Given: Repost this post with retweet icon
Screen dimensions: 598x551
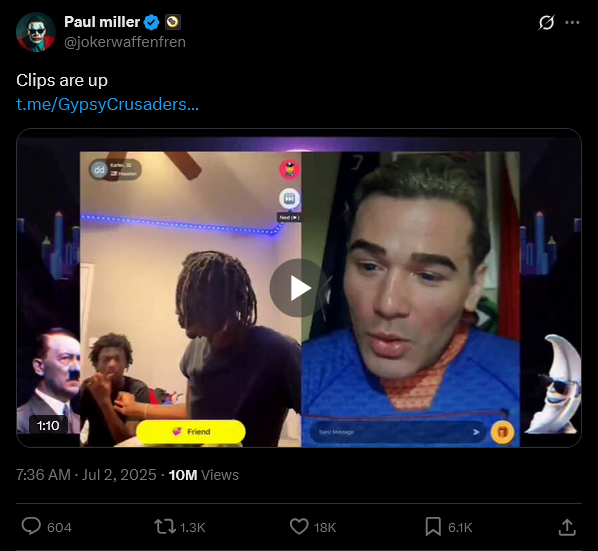Looking at the screenshot, I should [x=165, y=527].
